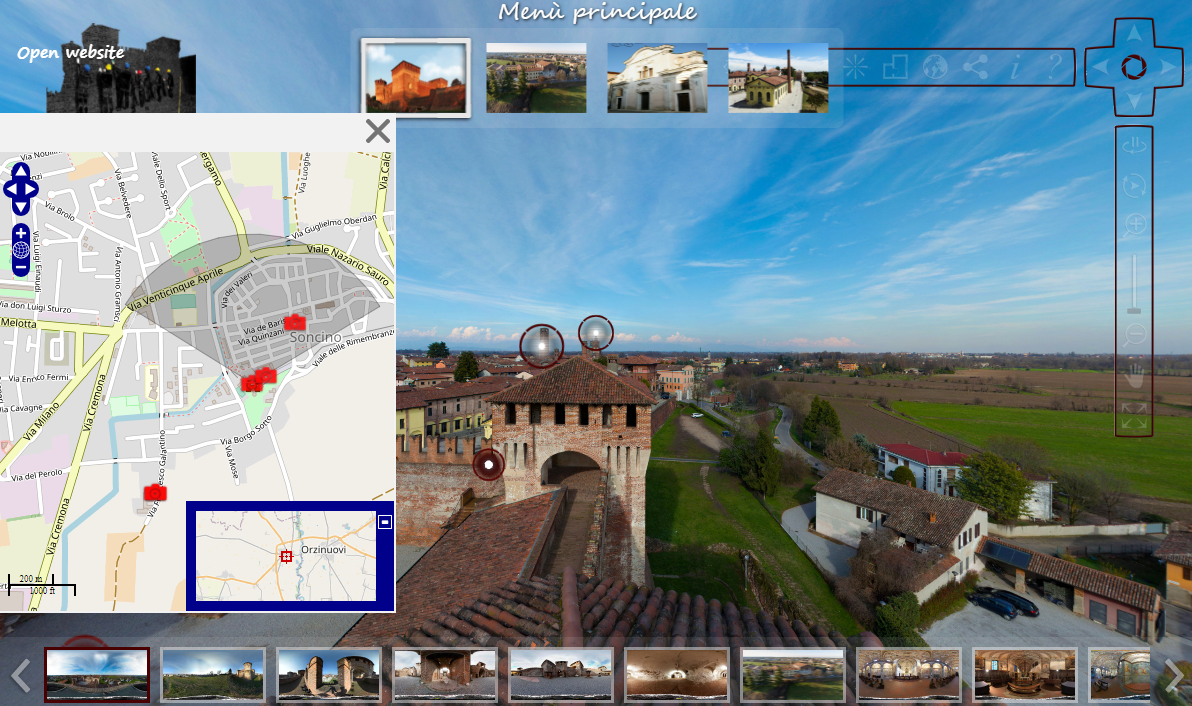The width and height of the screenshot is (1192, 706).
Task: Click the red camera marker near Soncino label
Action: pos(294,322)
